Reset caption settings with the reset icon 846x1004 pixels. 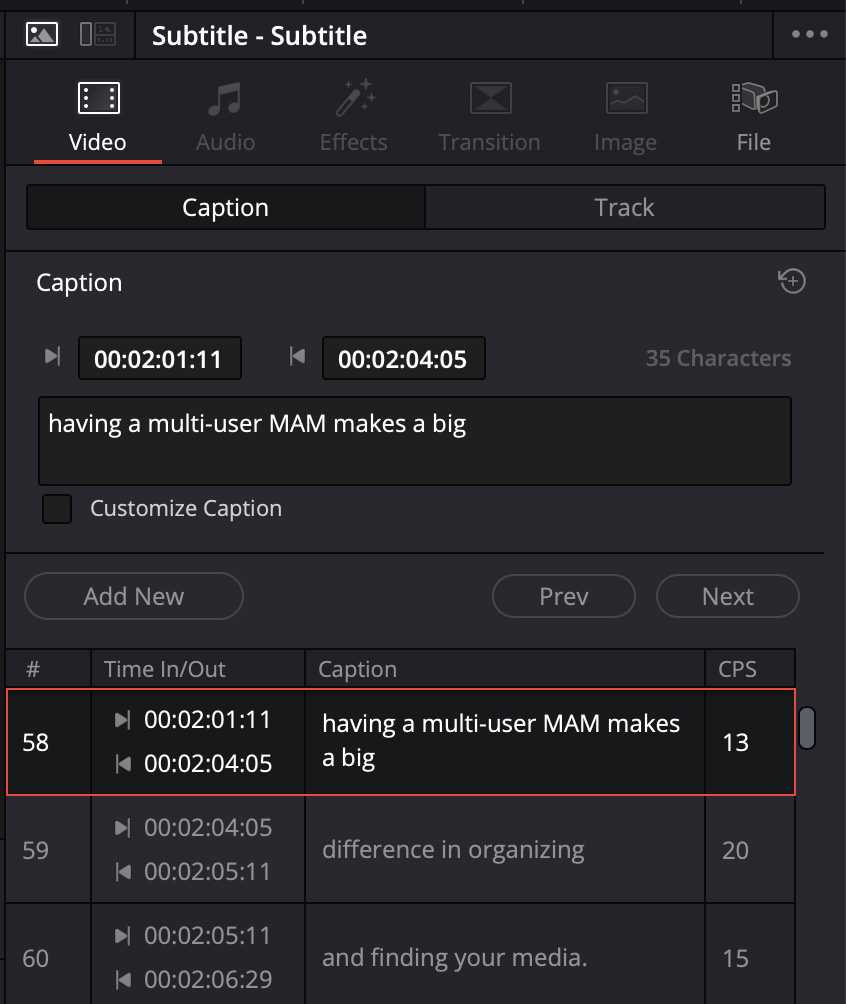(792, 282)
